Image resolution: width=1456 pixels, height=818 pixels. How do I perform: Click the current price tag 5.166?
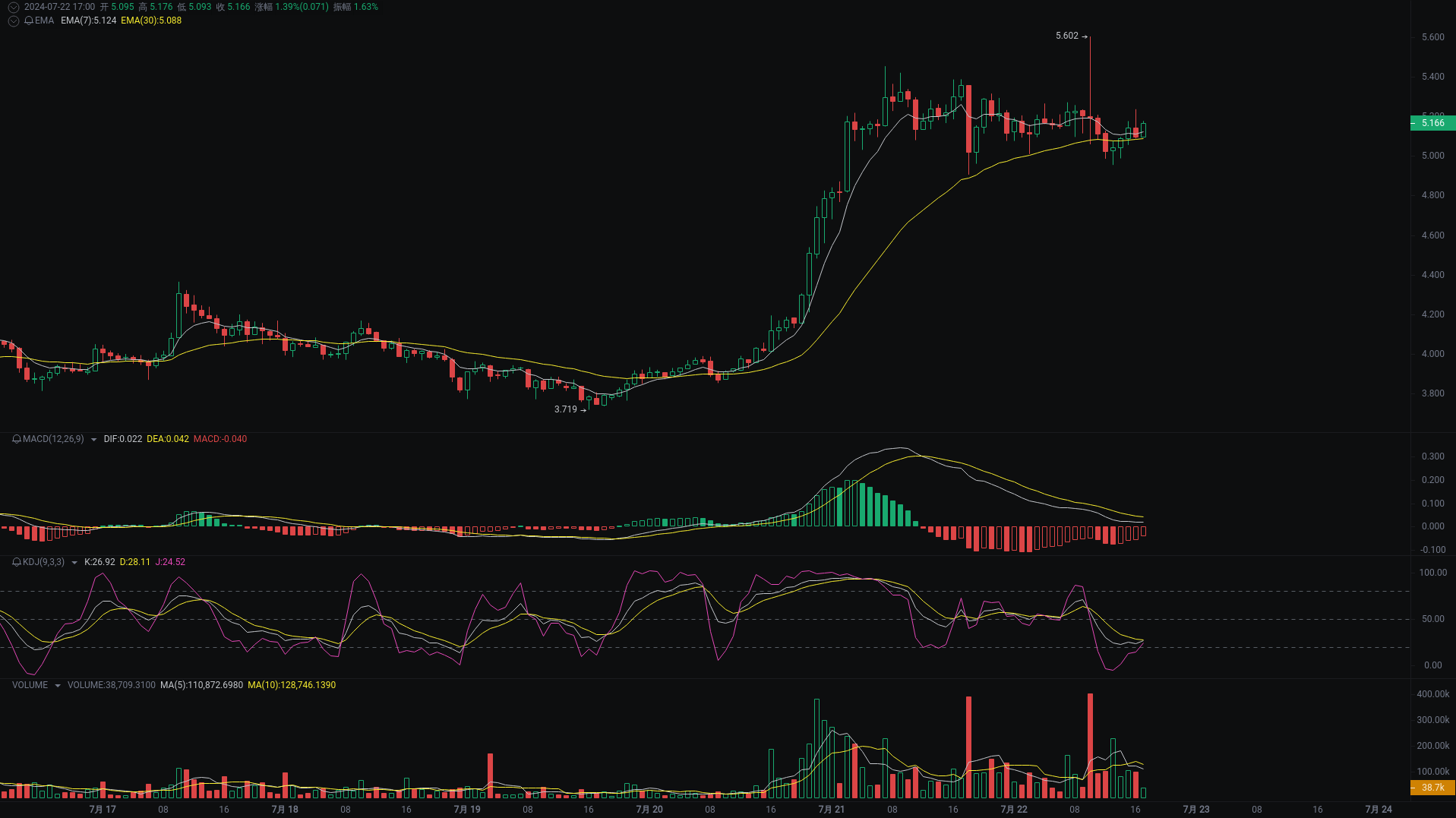(1432, 123)
